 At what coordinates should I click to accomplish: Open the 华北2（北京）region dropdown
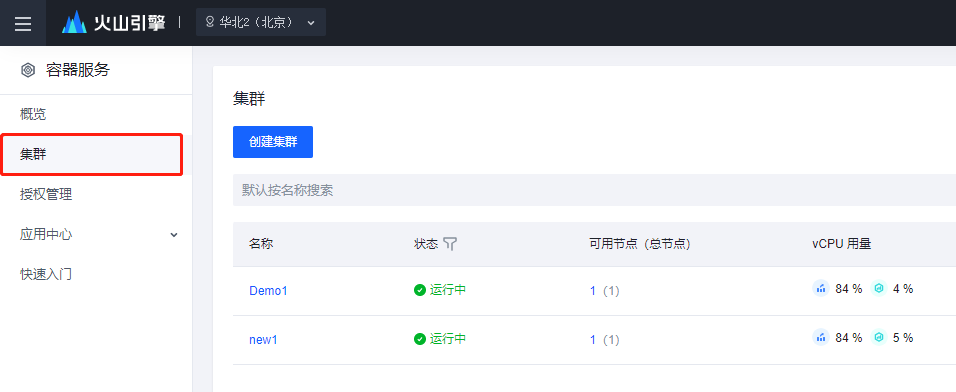tap(261, 23)
